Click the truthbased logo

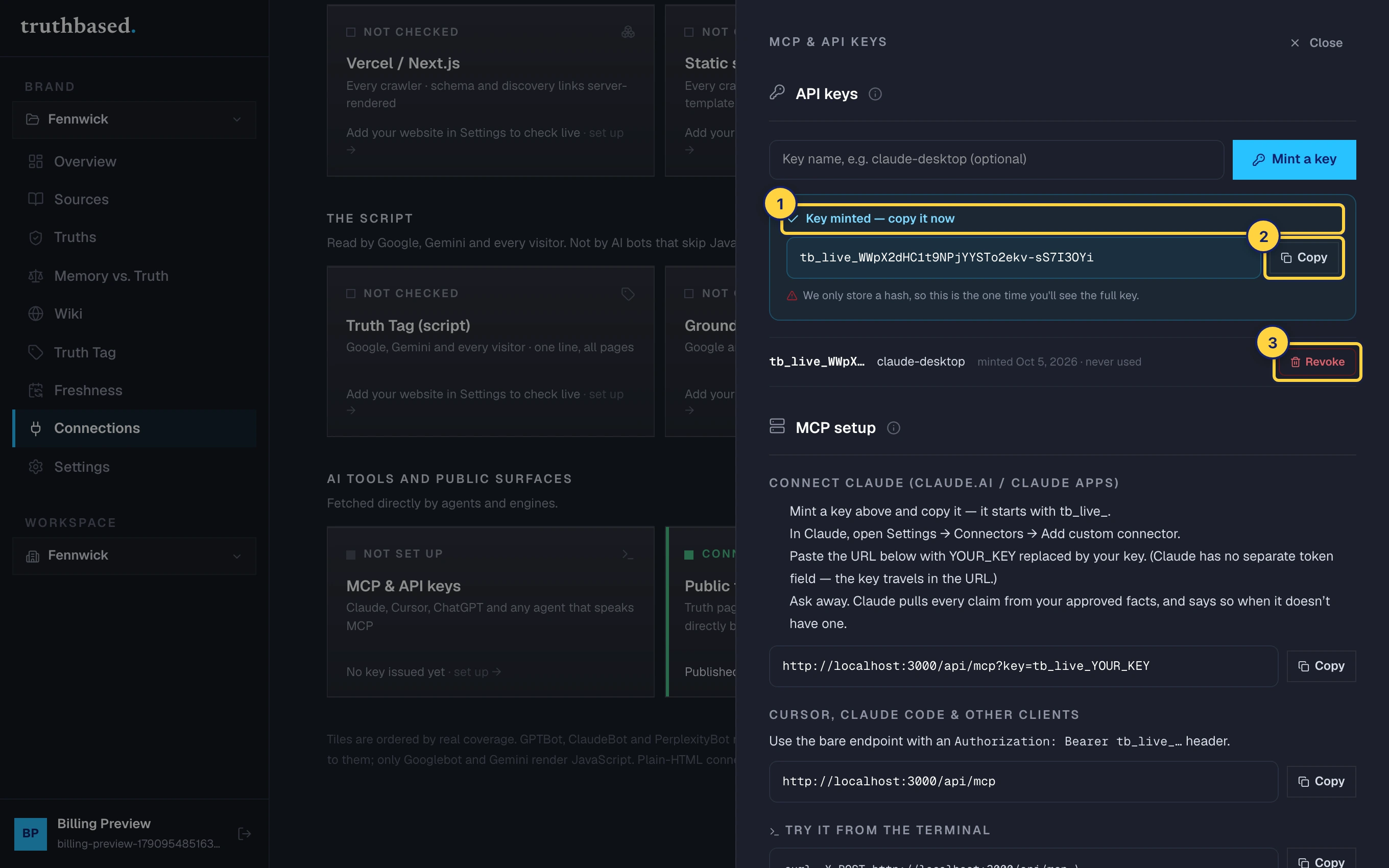pyautogui.click(x=78, y=26)
